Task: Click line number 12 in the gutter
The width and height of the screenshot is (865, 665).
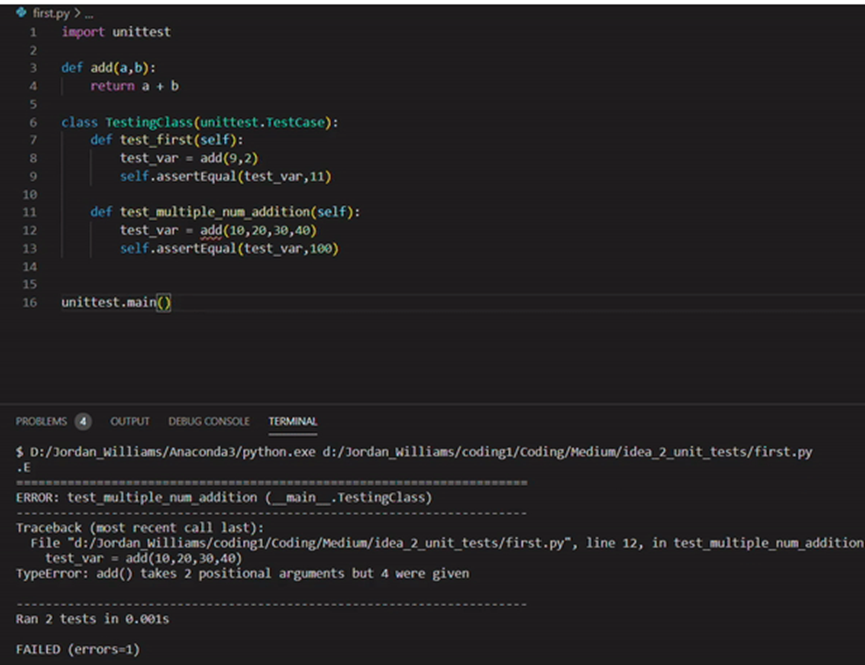Action: pyautogui.click(x=29, y=231)
